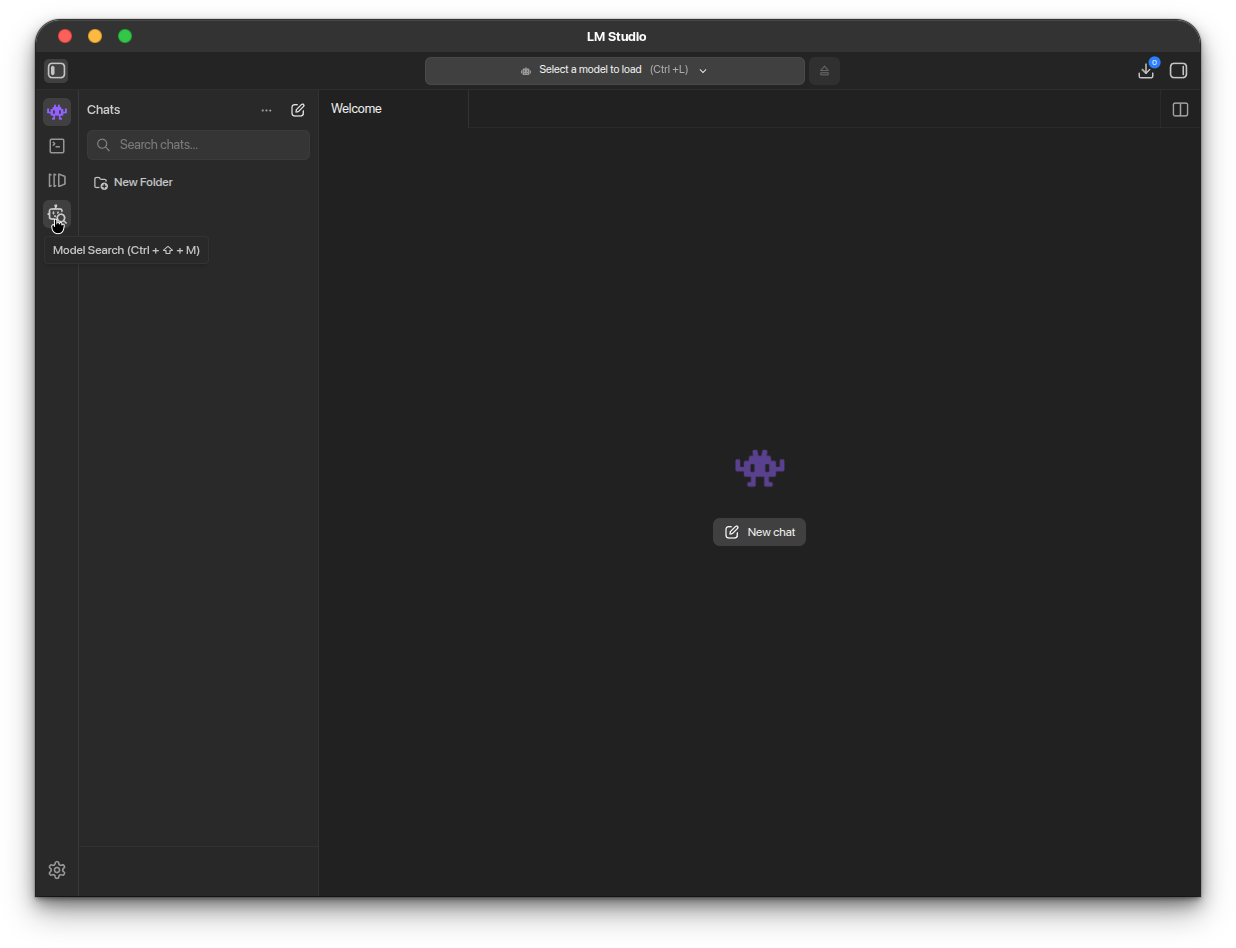Open the Downloads icon with badge
Viewport: 1236px width, 948px height.
coord(1146,71)
